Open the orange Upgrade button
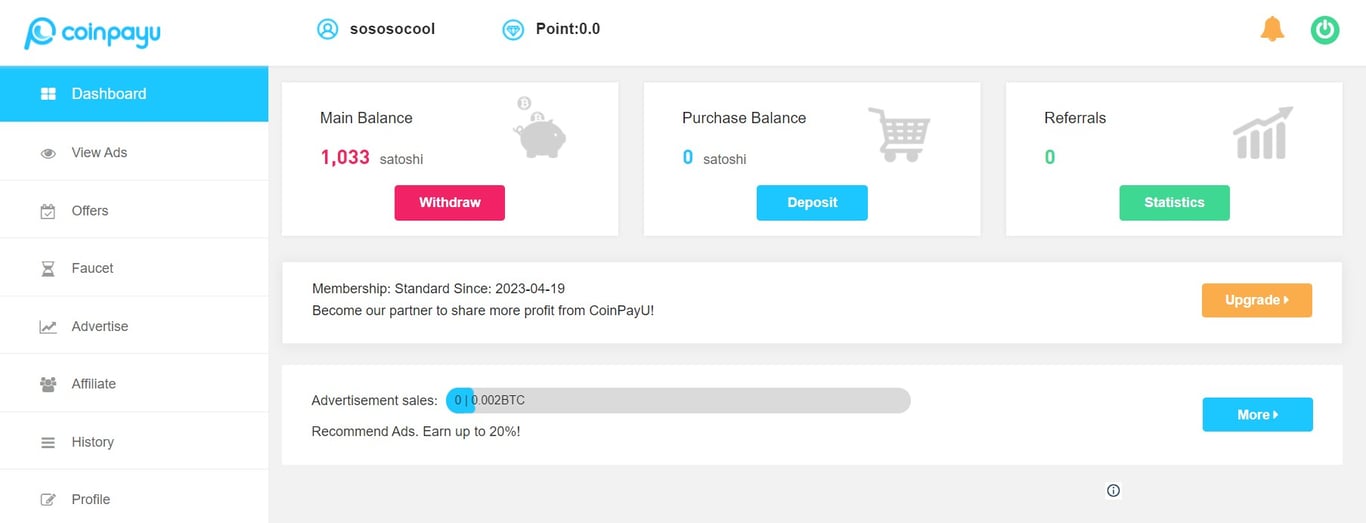The width and height of the screenshot is (1366, 523). [x=1257, y=300]
